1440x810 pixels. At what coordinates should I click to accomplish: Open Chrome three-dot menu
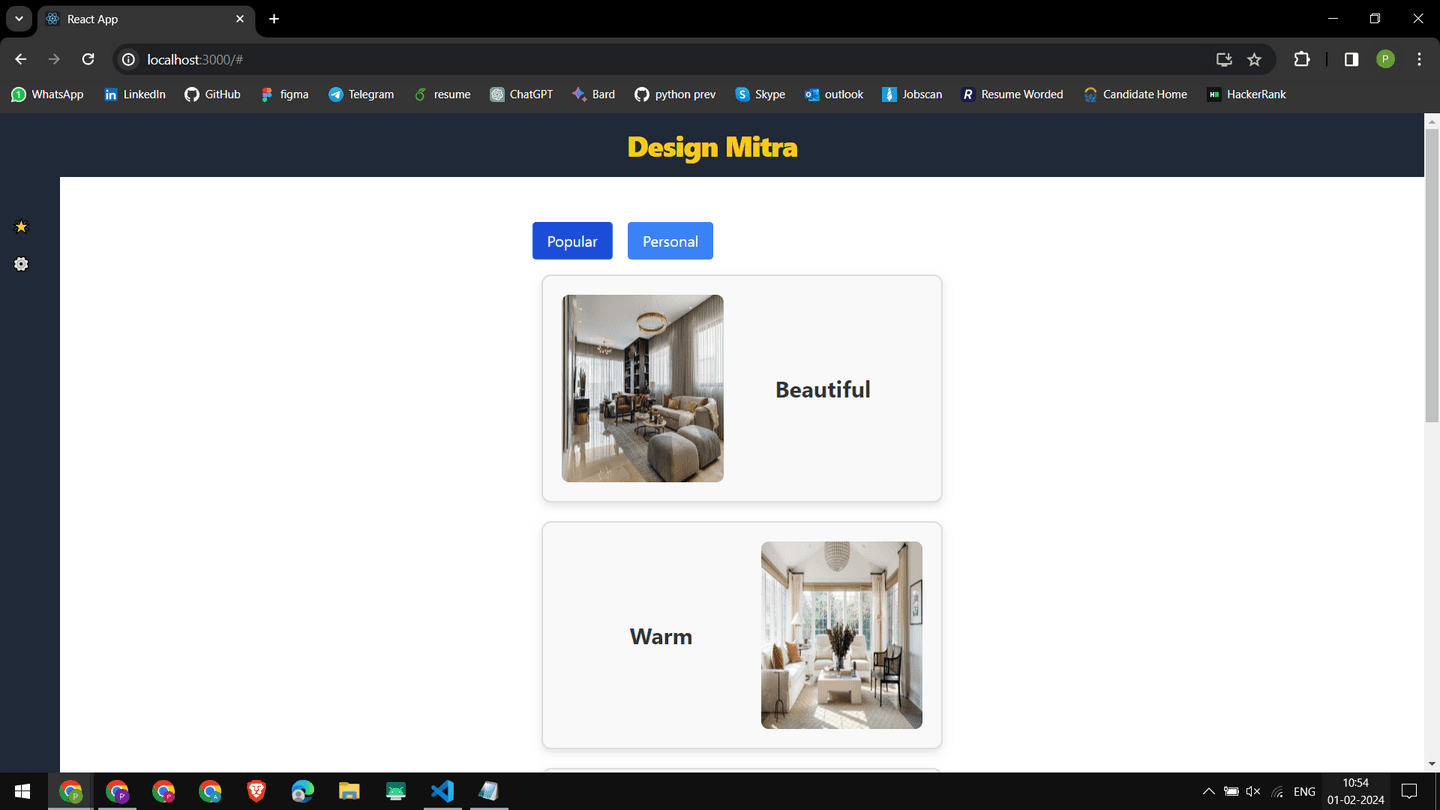pos(1419,59)
